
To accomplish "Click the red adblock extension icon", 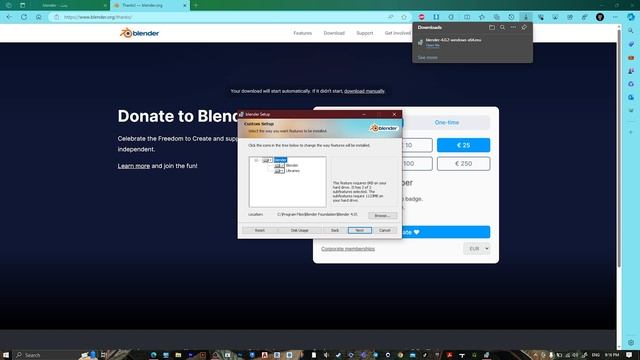I will (x=422, y=17).
